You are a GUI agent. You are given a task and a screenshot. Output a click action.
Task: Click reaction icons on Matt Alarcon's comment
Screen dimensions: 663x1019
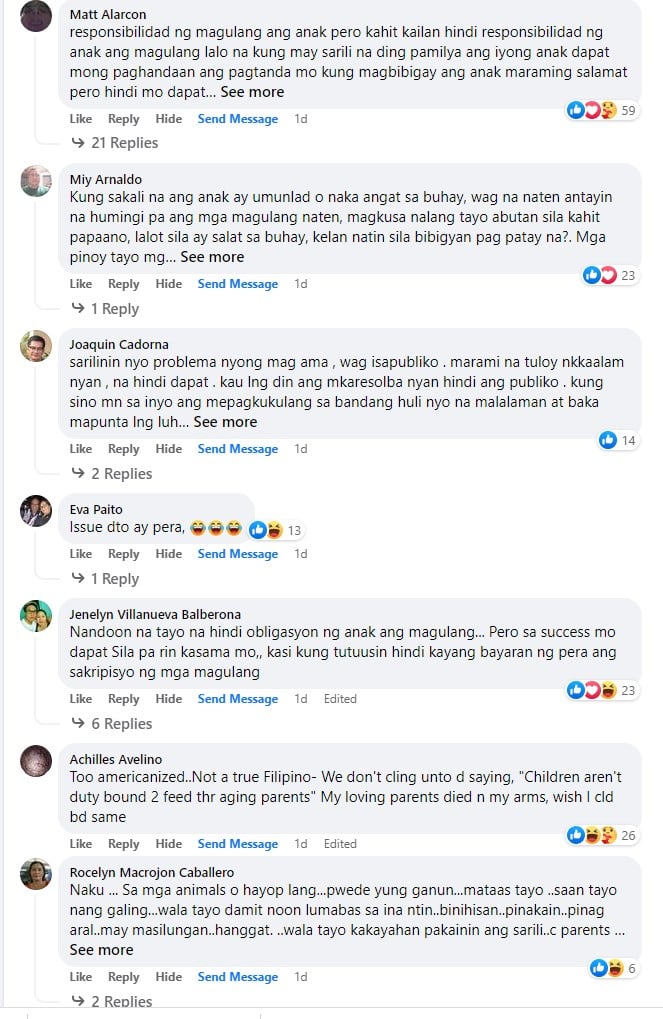click(x=591, y=111)
